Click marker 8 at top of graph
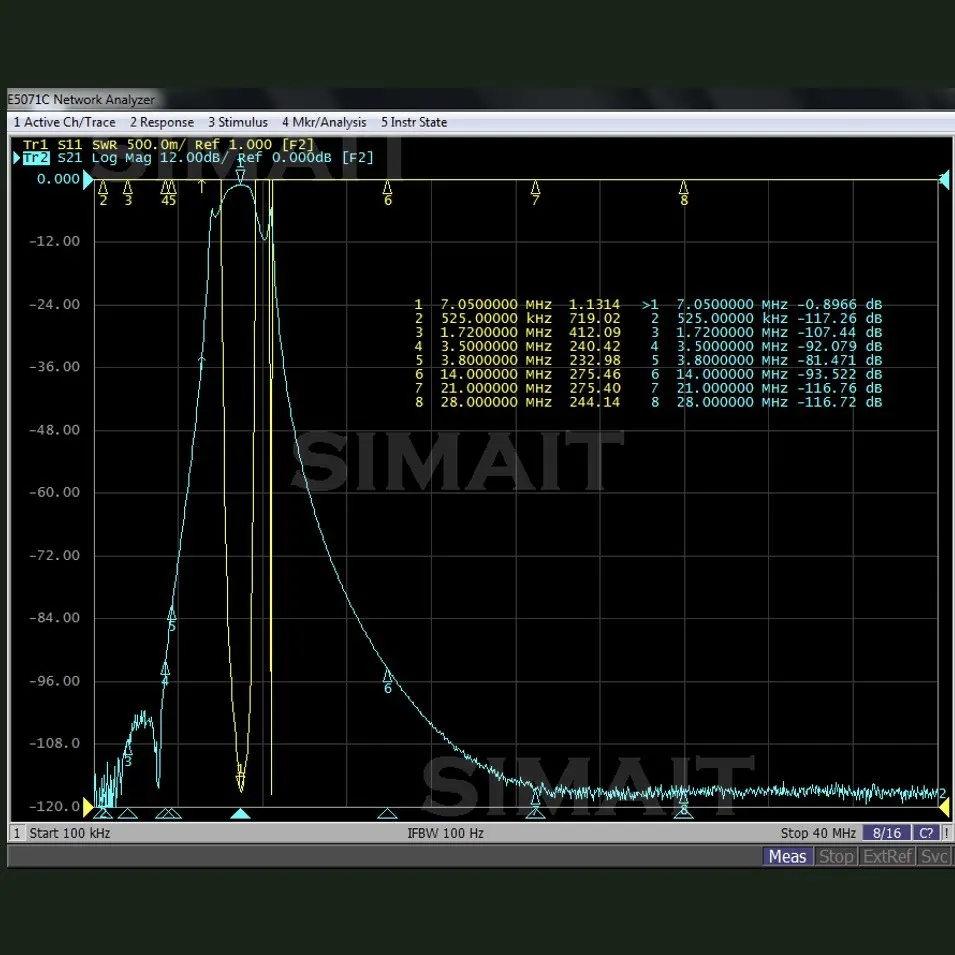The width and height of the screenshot is (955, 955). click(x=684, y=192)
